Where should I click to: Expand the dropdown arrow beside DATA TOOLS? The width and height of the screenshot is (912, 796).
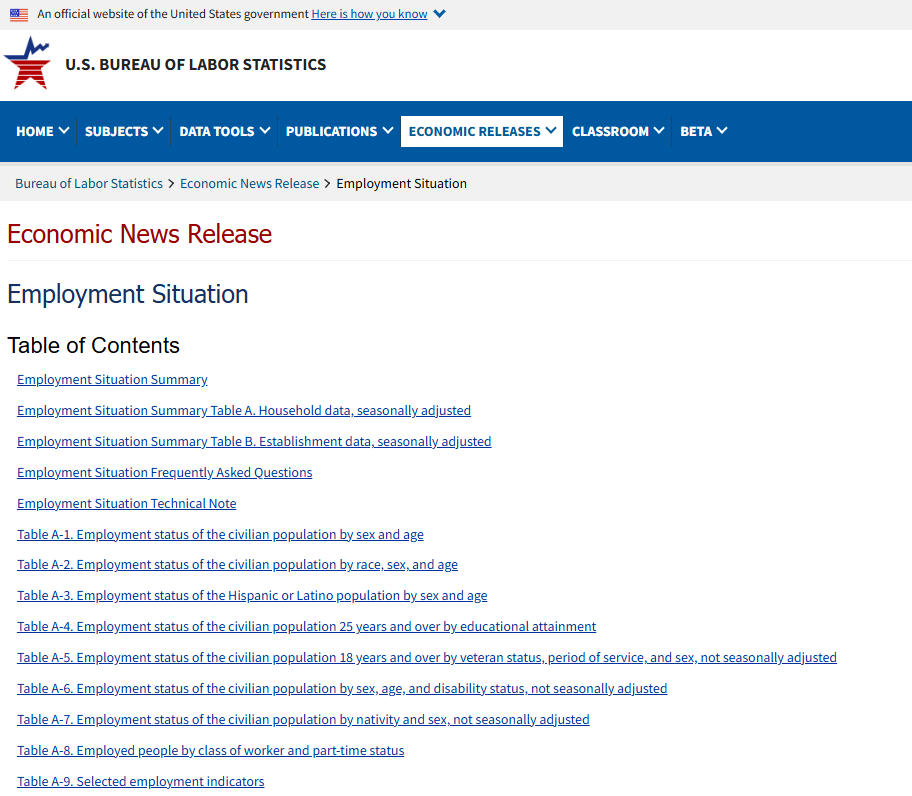(265, 131)
